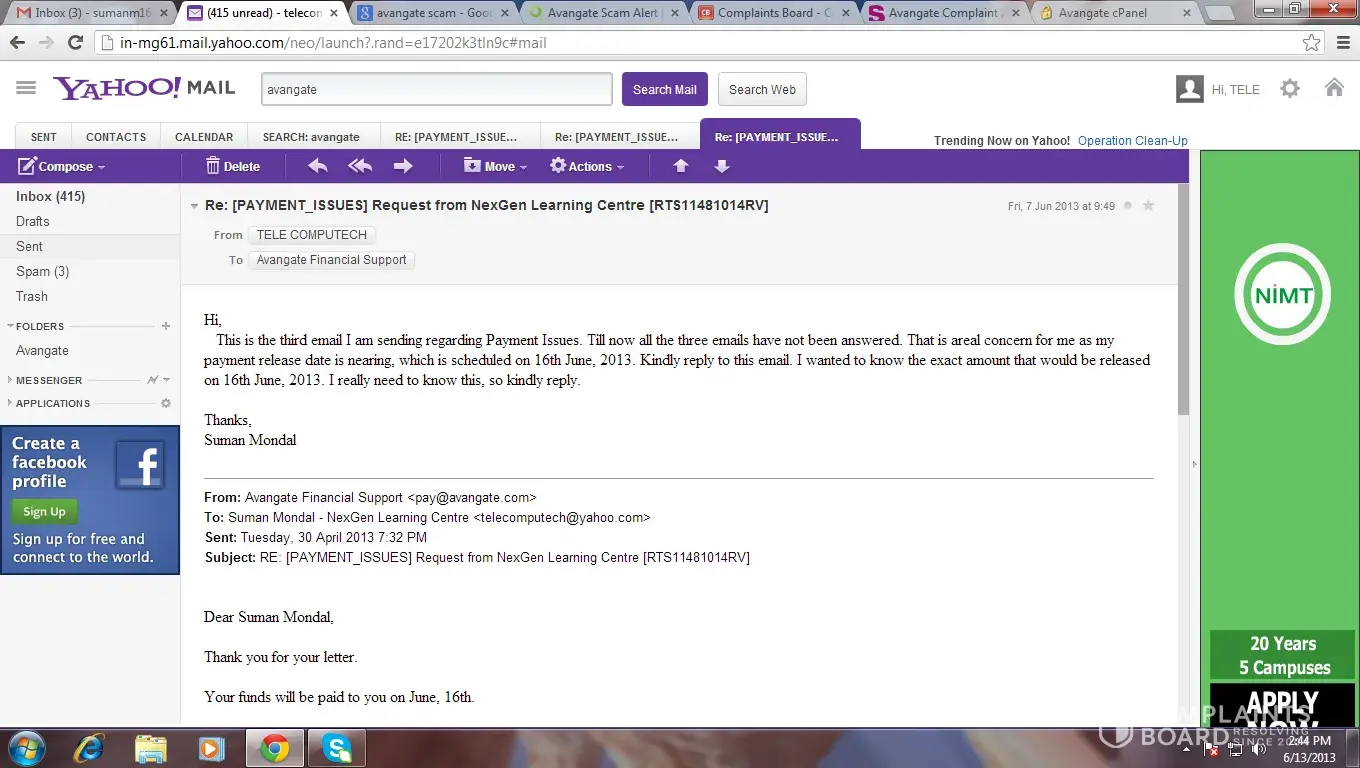Viewport: 1360px width, 768px height.
Task: Expand the APPLICATIONS section
Action: 10,403
